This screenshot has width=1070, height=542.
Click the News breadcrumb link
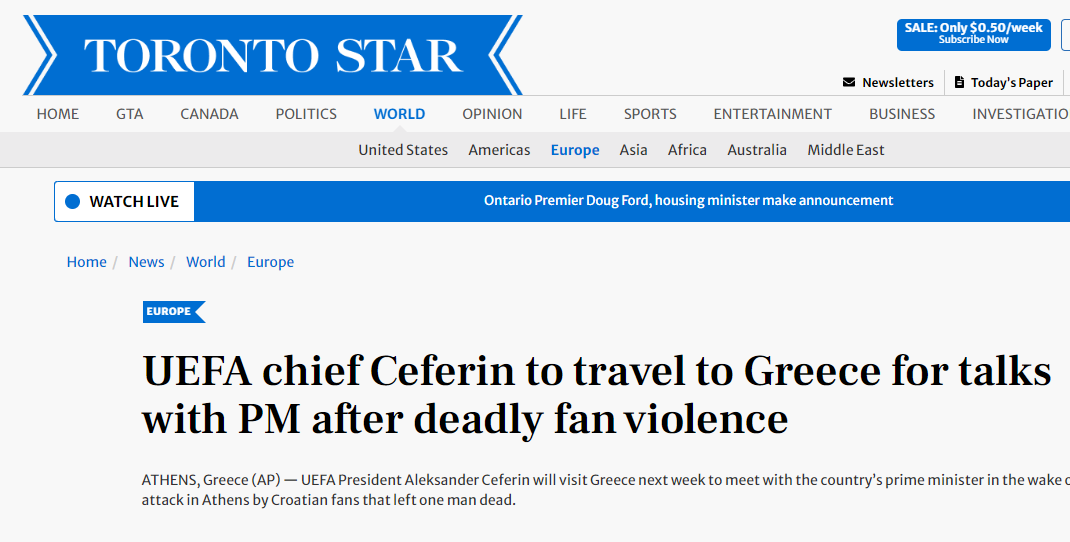(146, 262)
